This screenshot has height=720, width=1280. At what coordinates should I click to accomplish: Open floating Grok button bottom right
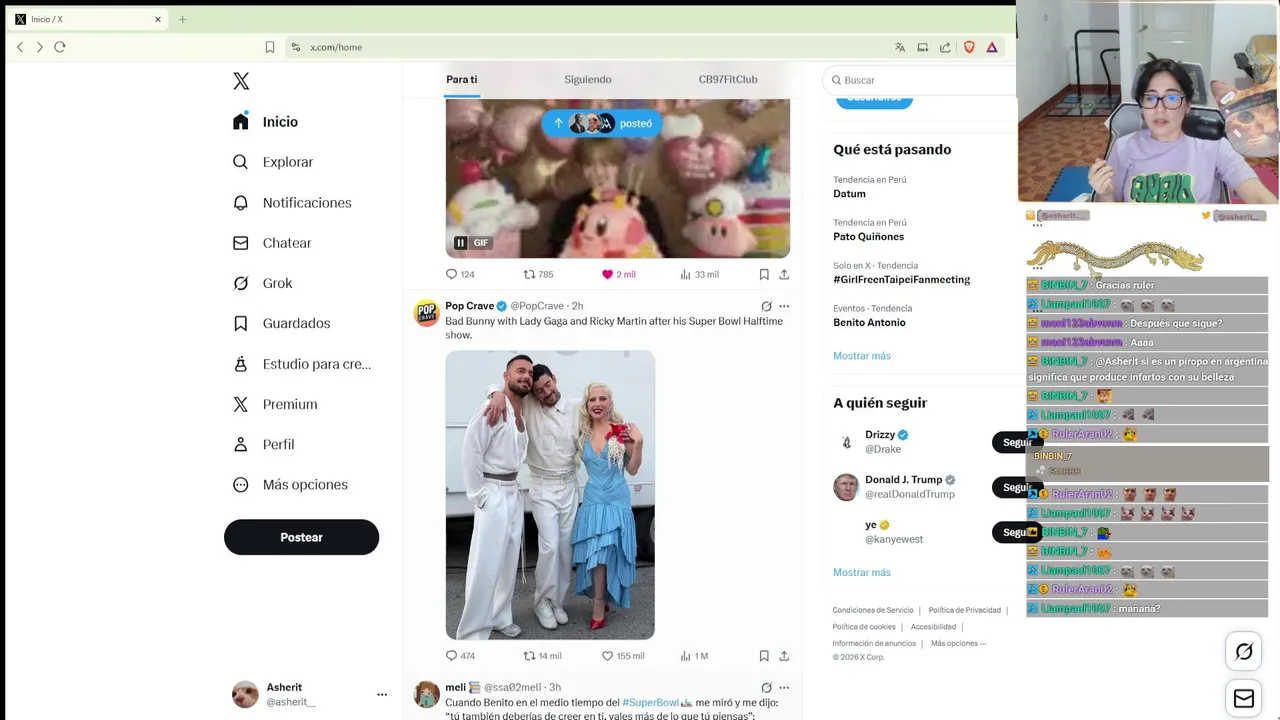[x=1244, y=652]
